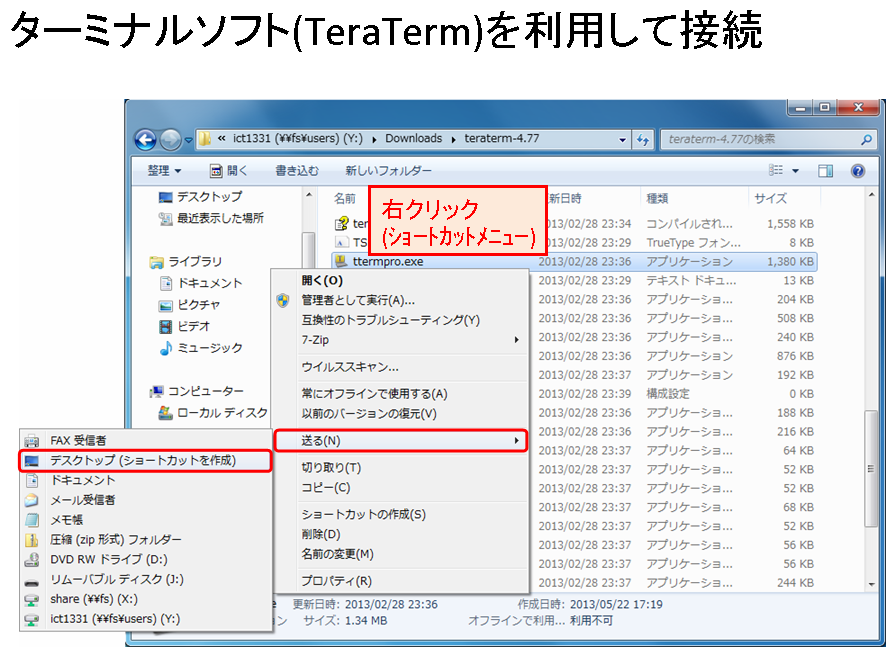Click the ビデオ library icon

[x=166, y=327]
